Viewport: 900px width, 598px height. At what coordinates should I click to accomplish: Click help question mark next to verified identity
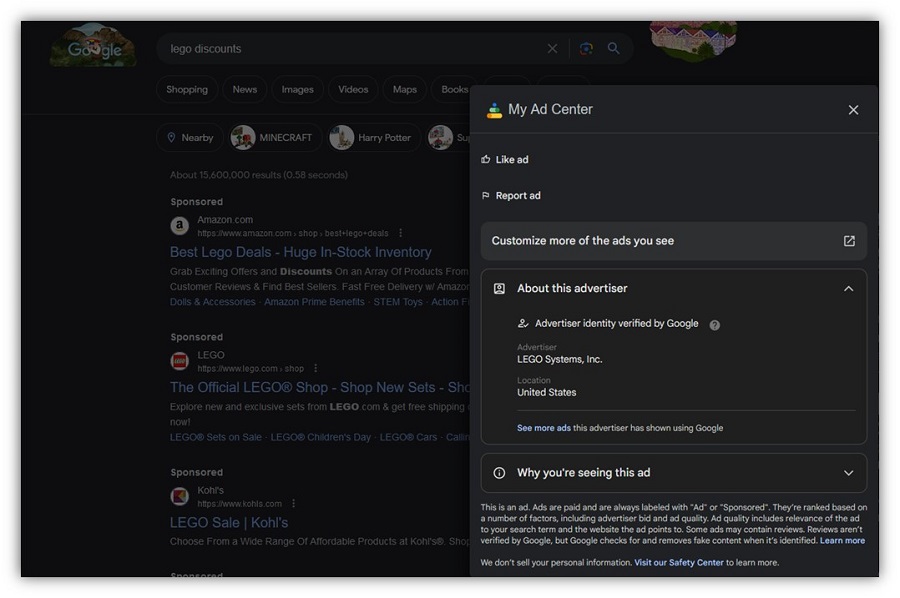pos(715,325)
